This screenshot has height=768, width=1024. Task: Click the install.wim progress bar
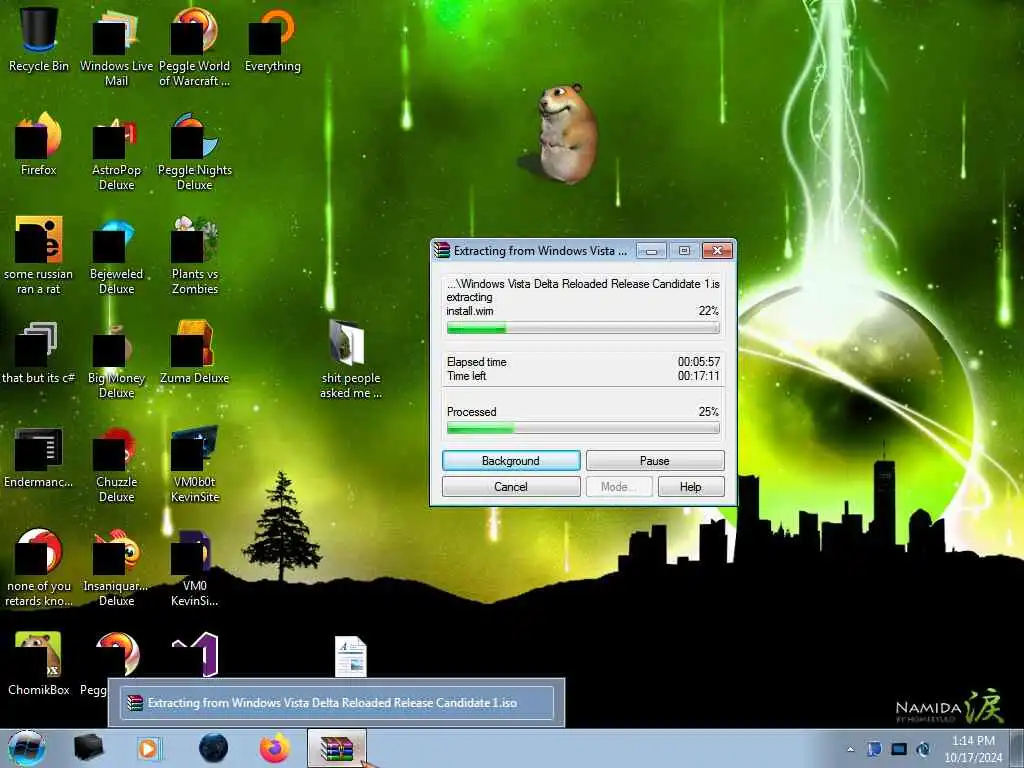pos(583,328)
